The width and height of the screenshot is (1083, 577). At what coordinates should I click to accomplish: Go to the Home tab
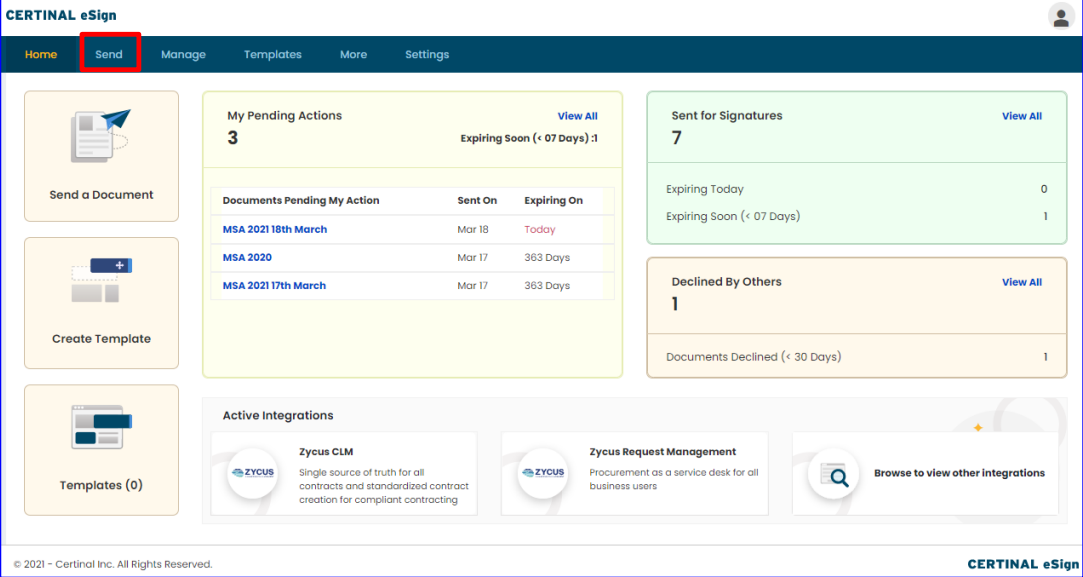pyautogui.click(x=41, y=55)
